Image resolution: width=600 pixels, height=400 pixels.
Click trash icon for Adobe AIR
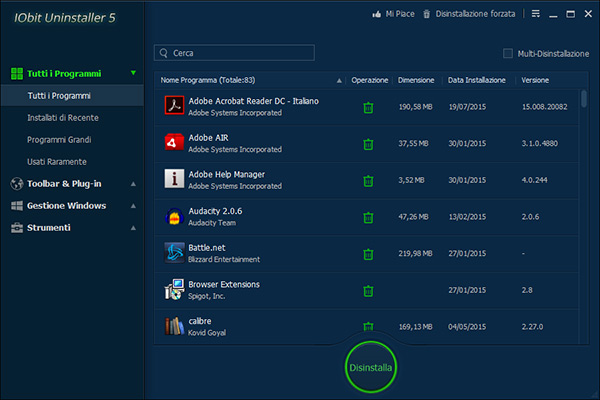tap(368, 144)
